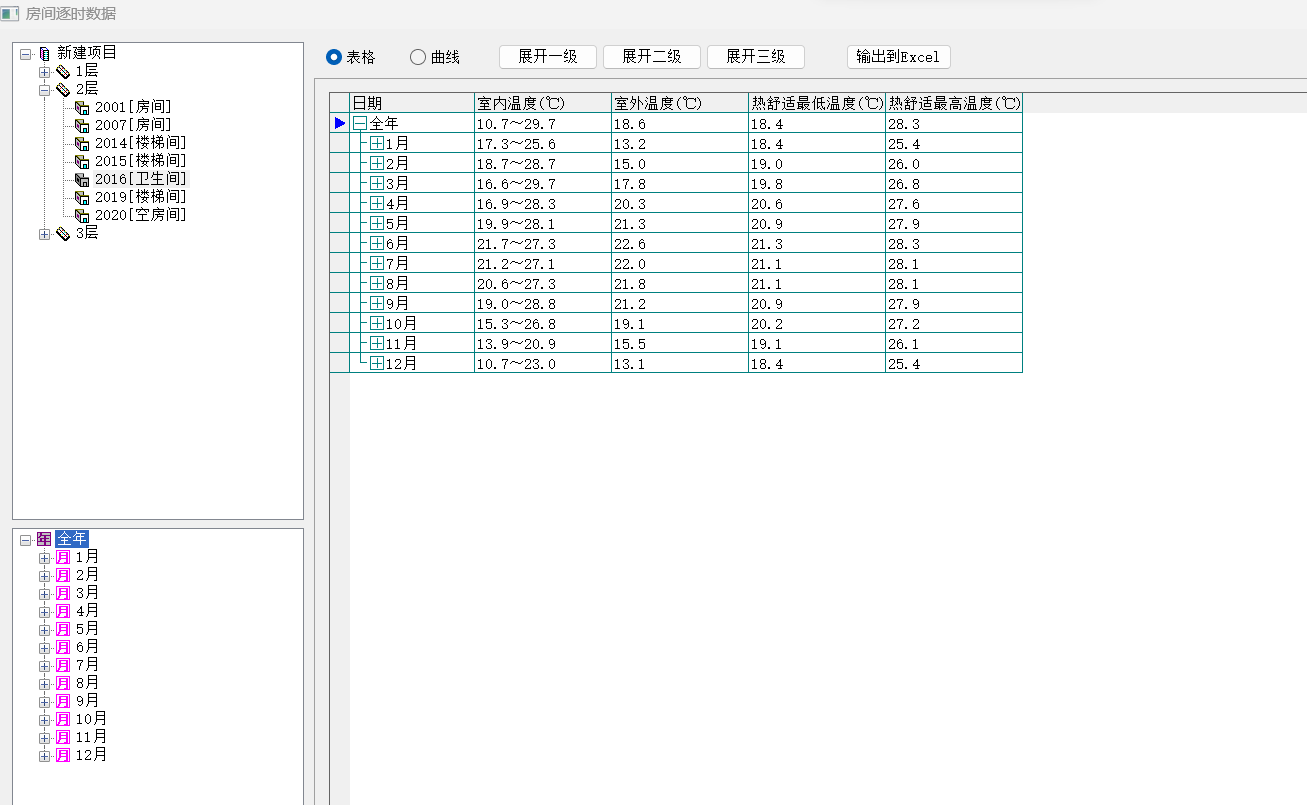Collapse the 全年 row in the table
The width and height of the screenshot is (1307, 805).
(x=360, y=123)
